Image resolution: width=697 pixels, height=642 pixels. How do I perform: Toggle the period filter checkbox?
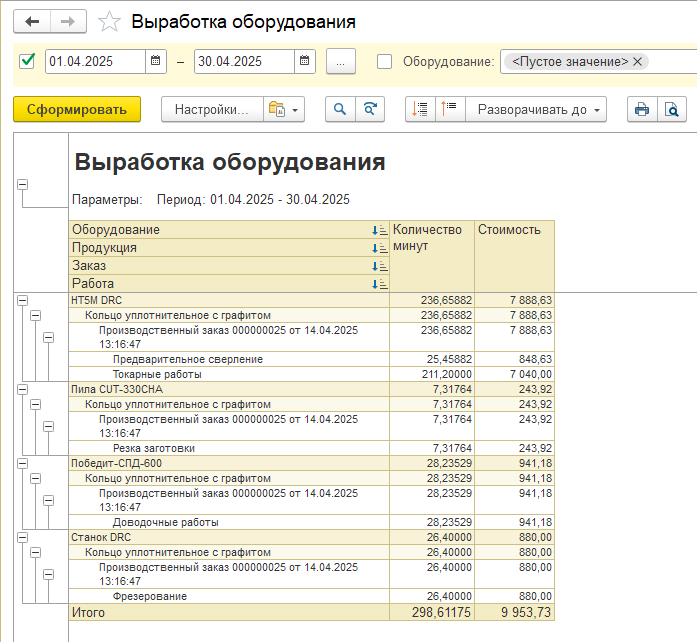(x=28, y=61)
